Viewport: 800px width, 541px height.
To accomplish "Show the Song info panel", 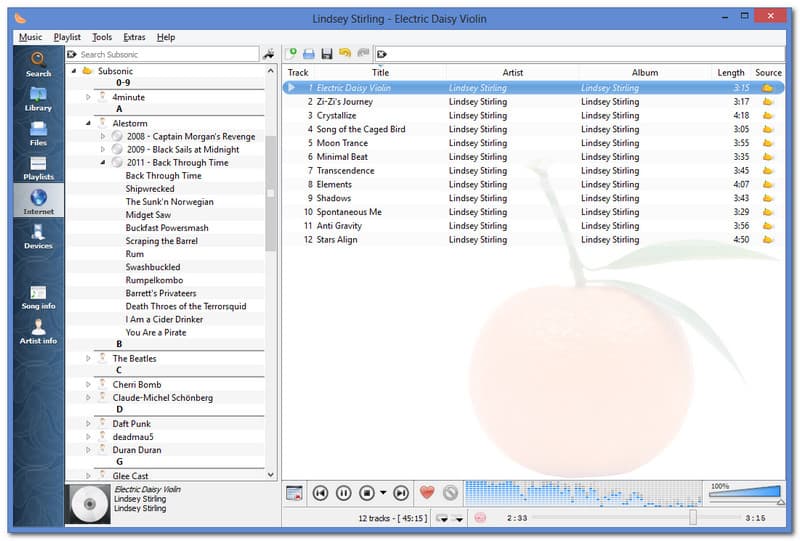I will [x=38, y=297].
